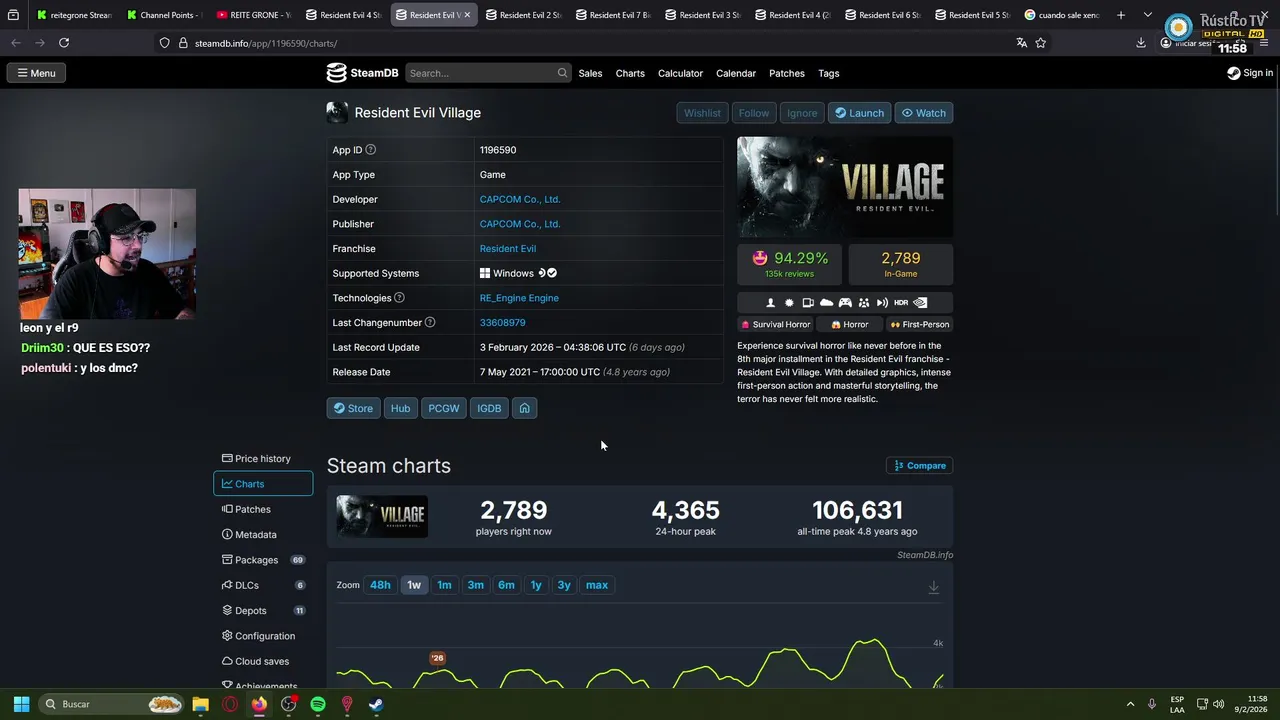This screenshot has width=1280, height=720.
Task: Open Calculator in the top navigation
Action: tap(680, 73)
